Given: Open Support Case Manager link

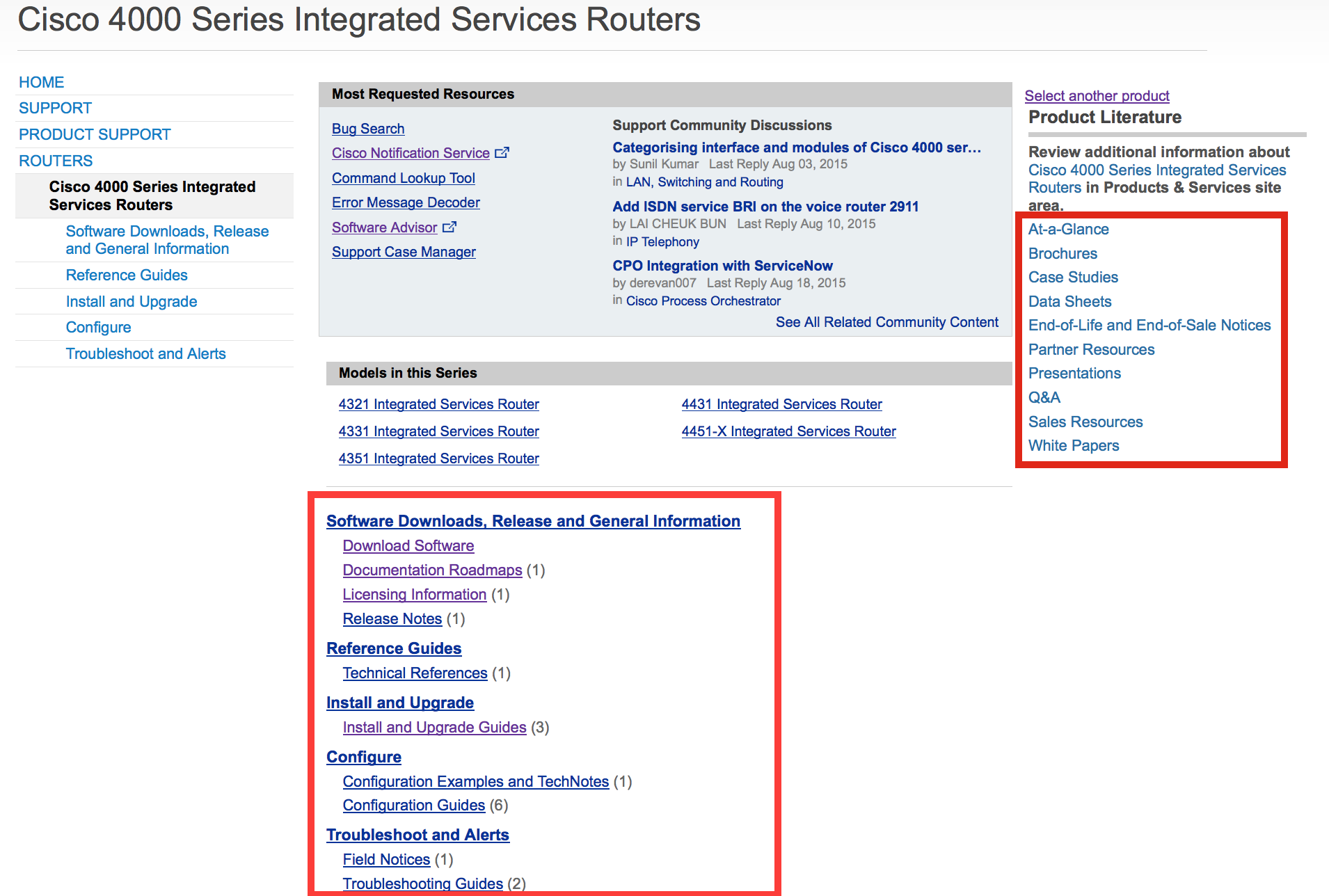Looking at the screenshot, I should pos(404,252).
